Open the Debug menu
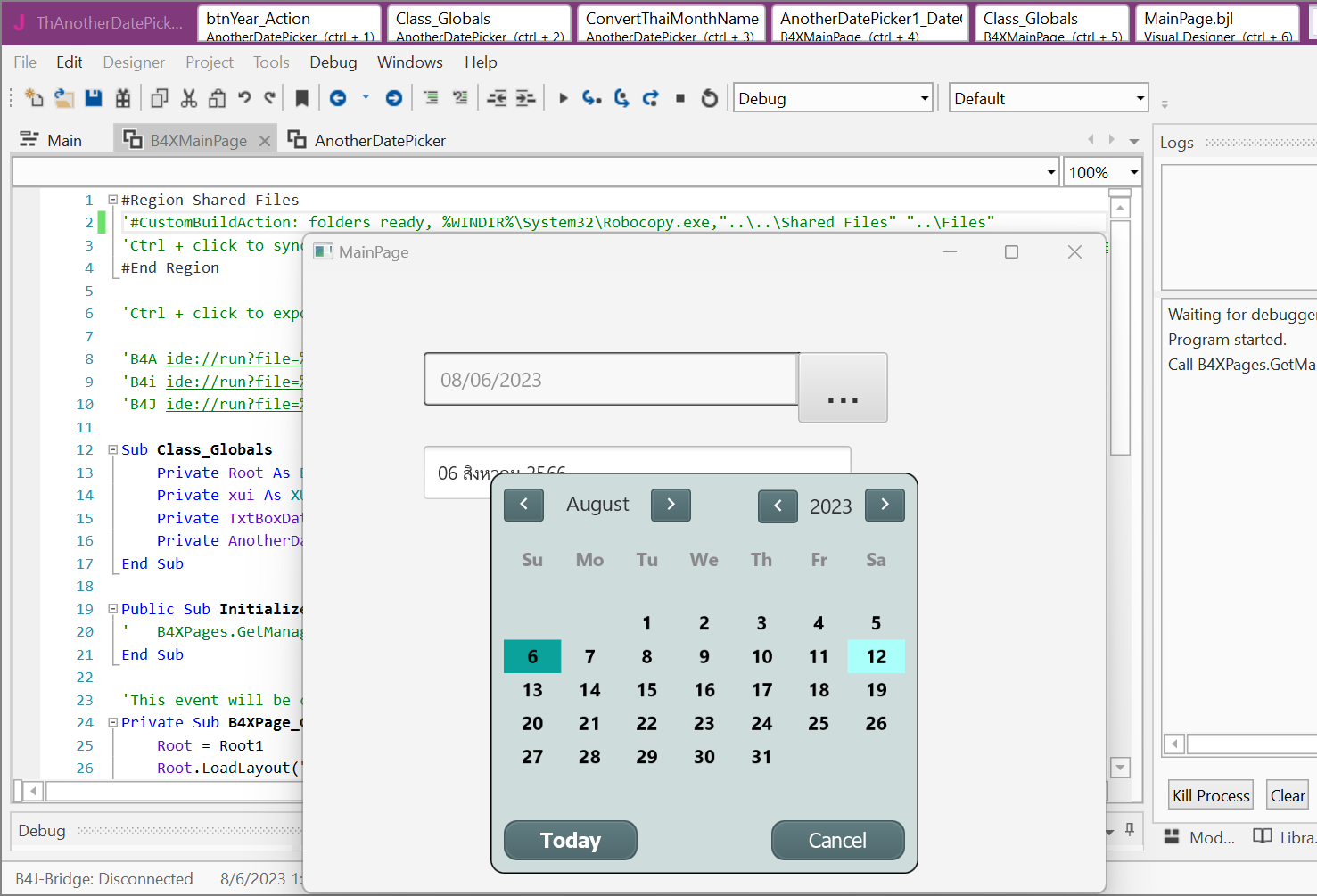The width and height of the screenshot is (1317, 896). click(333, 62)
